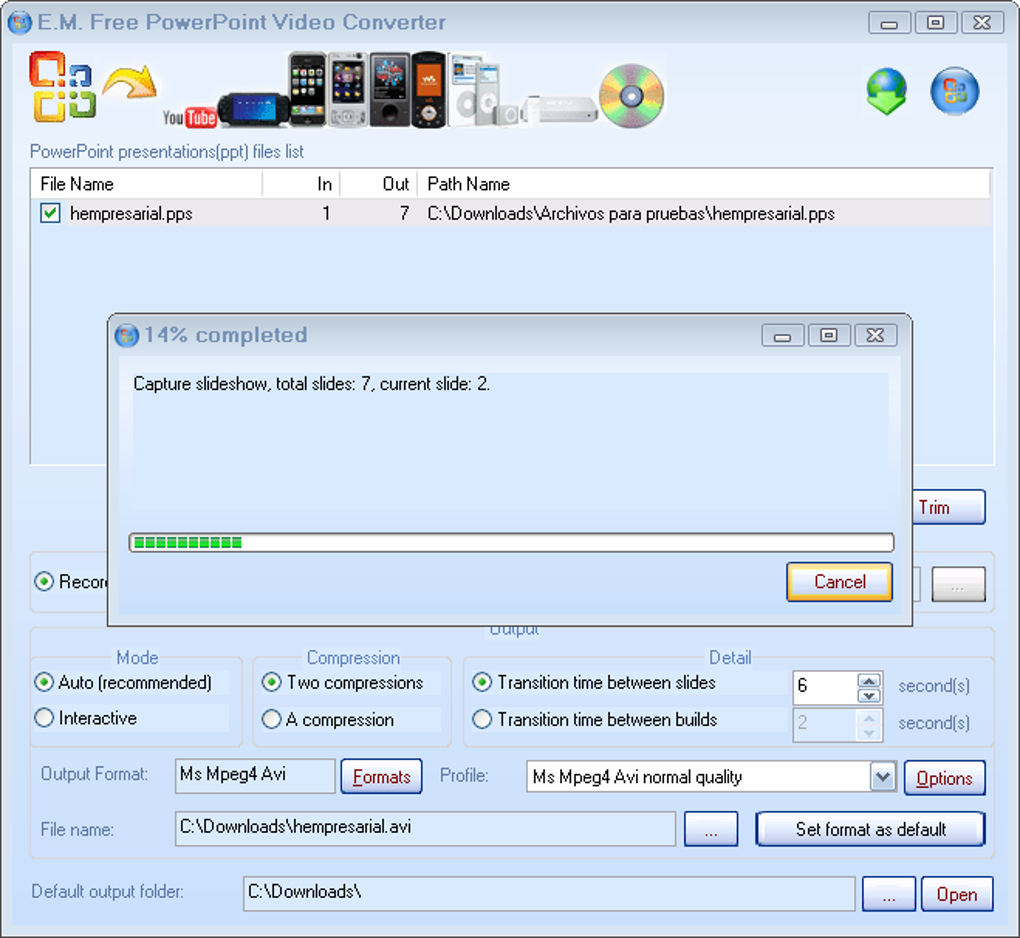Screen dimensions: 1020x938
Task: Click the iPhone device icon
Action: [x=308, y=89]
